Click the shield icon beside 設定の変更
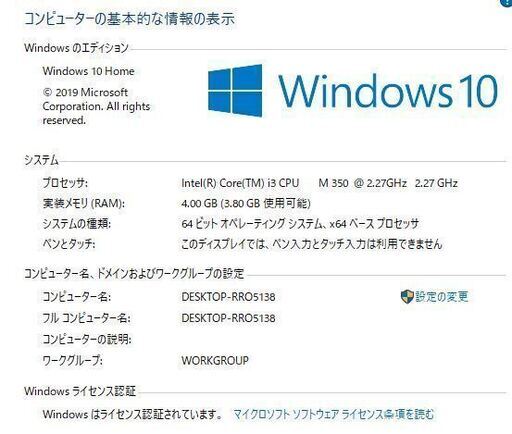512x434 pixels. coord(407,296)
